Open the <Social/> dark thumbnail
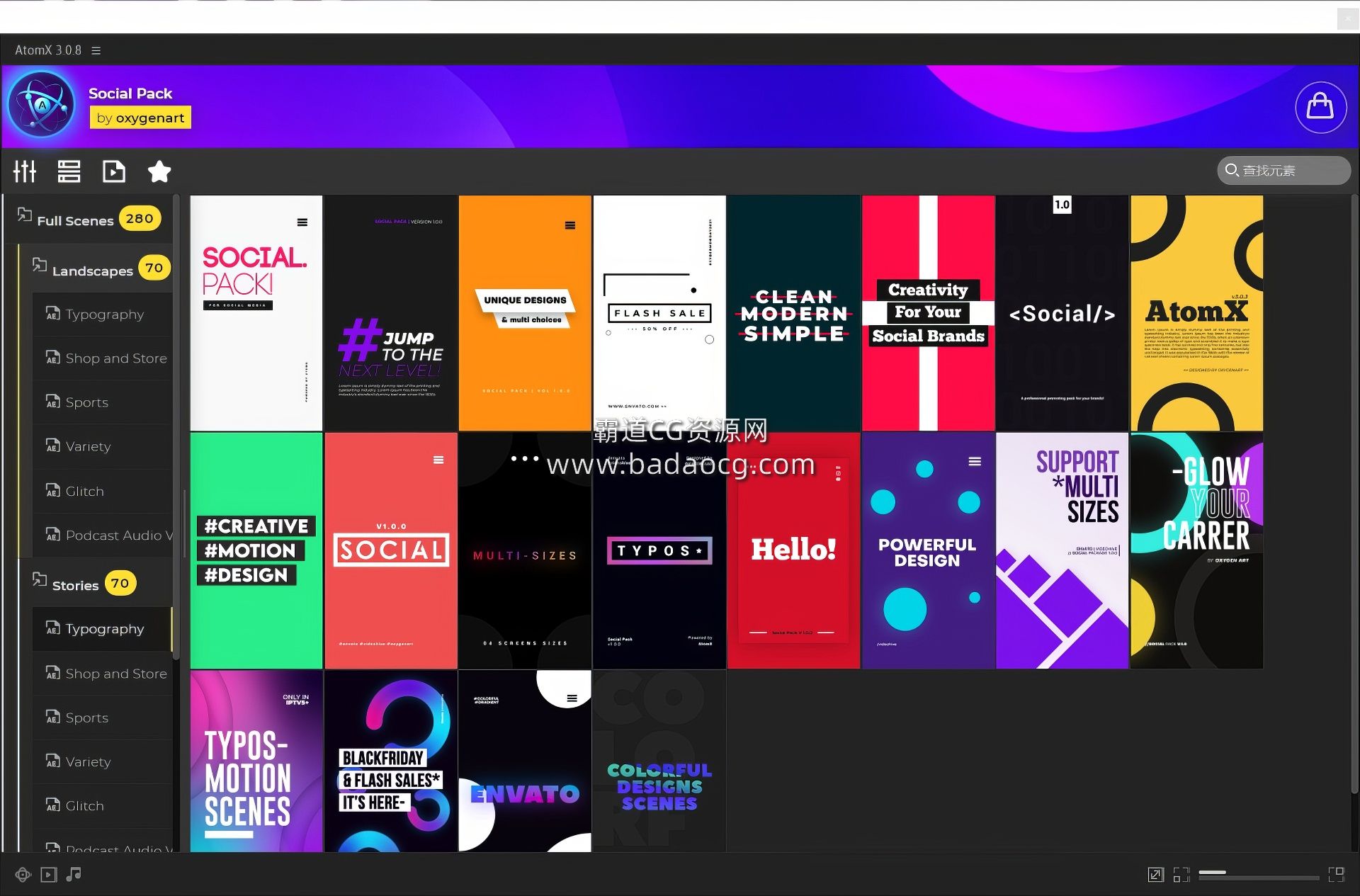The image size is (1360, 896). (x=1062, y=313)
